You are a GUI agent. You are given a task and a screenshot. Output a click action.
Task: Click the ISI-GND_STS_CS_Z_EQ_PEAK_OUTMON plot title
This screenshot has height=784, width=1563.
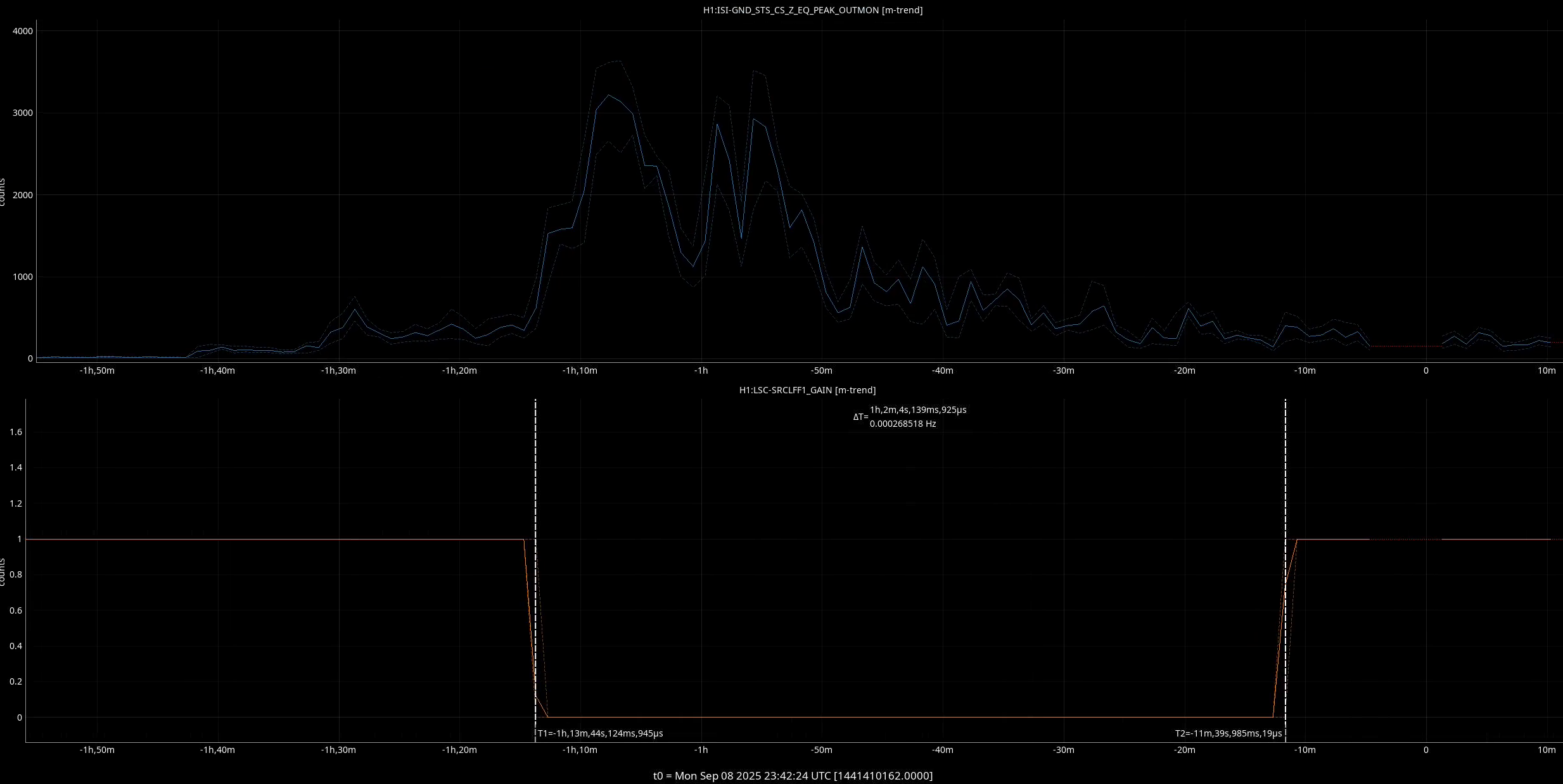[x=812, y=10]
